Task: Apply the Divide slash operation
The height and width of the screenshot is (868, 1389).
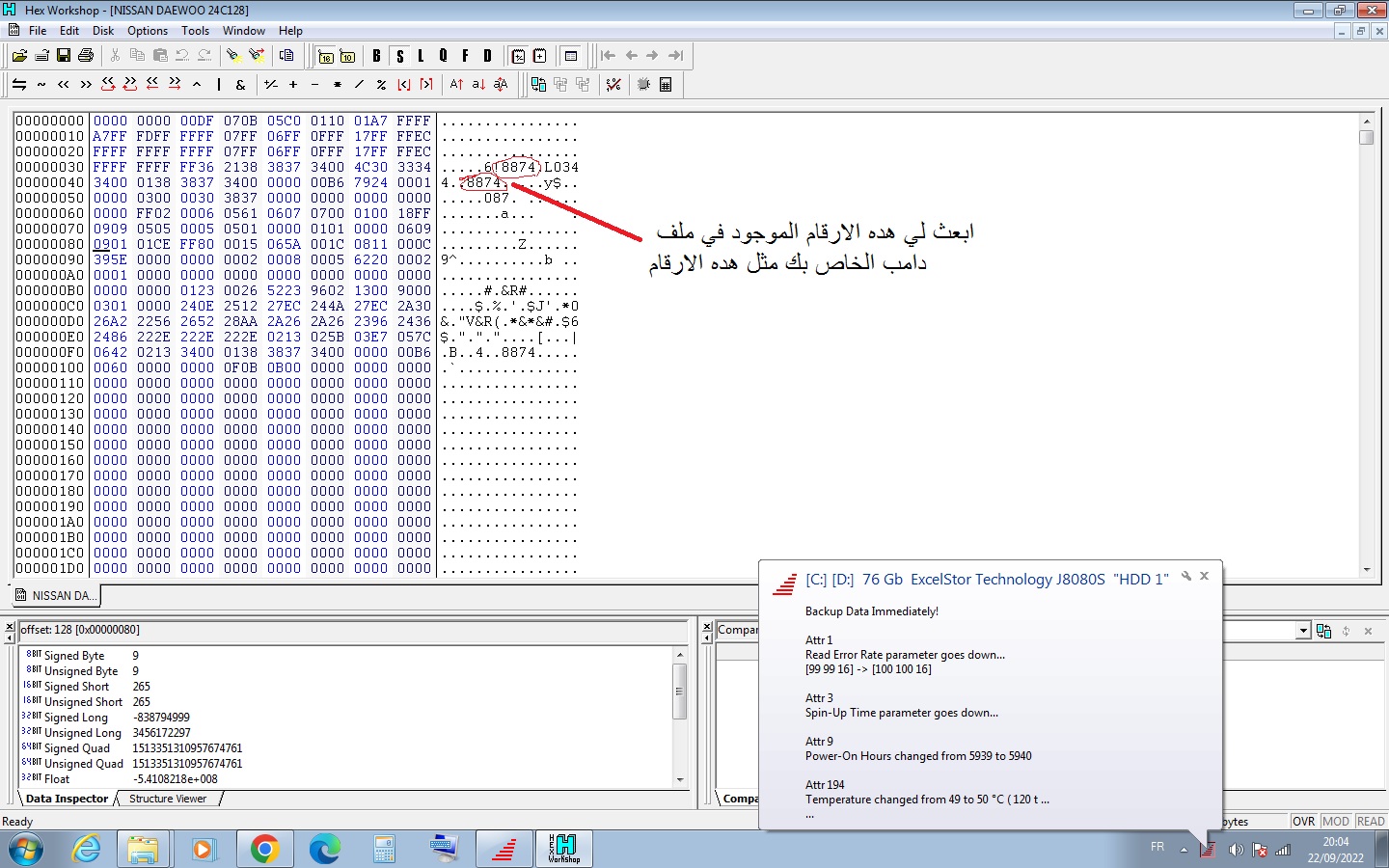Action: coord(360,85)
